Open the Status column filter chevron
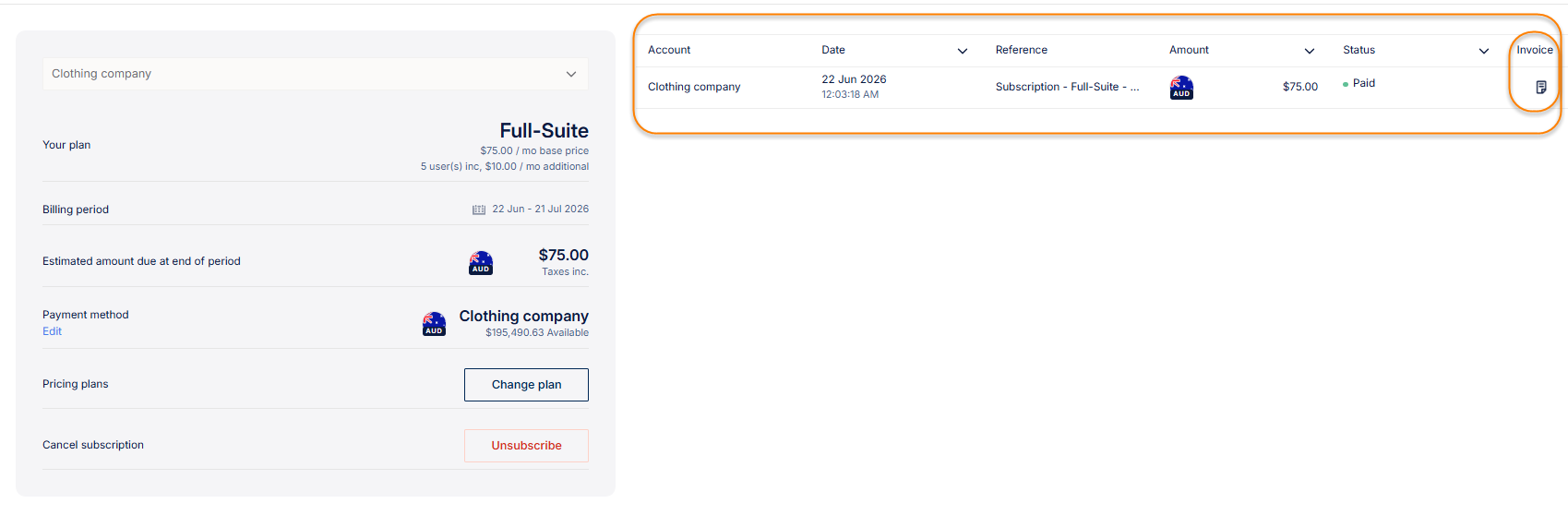Screen dimensions: 1568x515 pos(1484,51)
